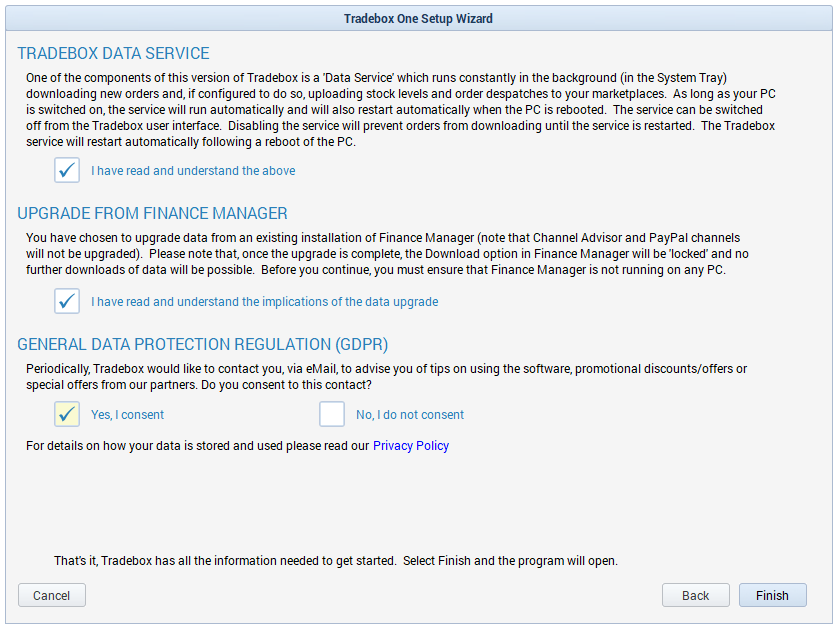This screenshot has height=632, width=840.
Task: Click the 'TRADEBOX DATA SERVICE' heading
Action: [113, 53]
